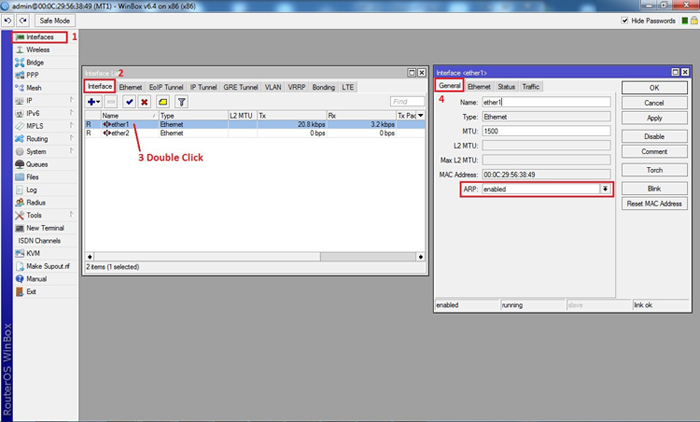Click the Redo arrow in top toolbar
Image resolution: width=700 pixels, height=422 pixels.
coord(21,20)
